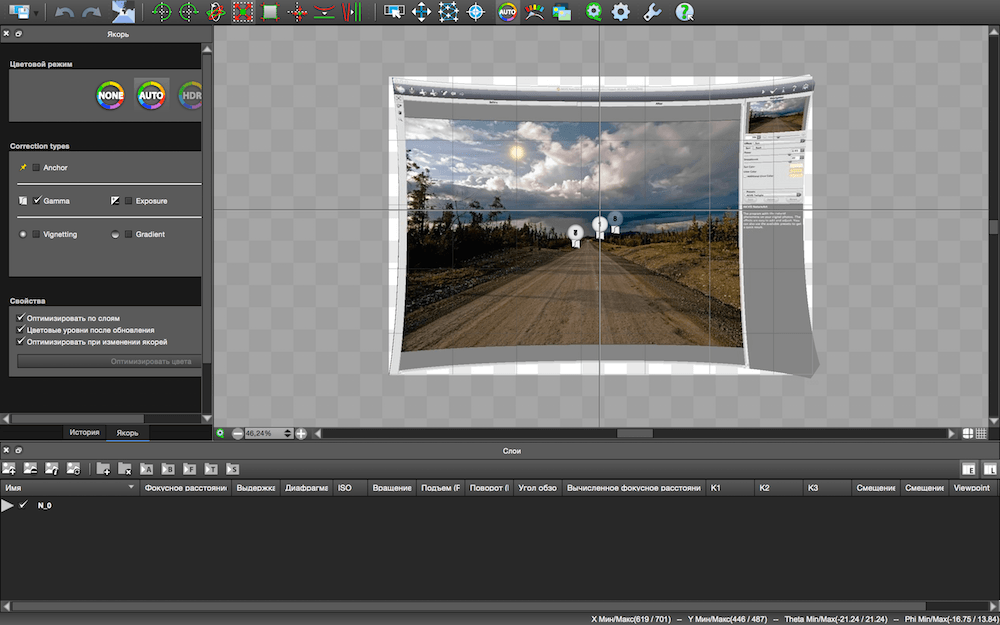The width and height of the screenshot is (1000, 625).
Task: Click the help question mark icon
Action: (684, 11)
